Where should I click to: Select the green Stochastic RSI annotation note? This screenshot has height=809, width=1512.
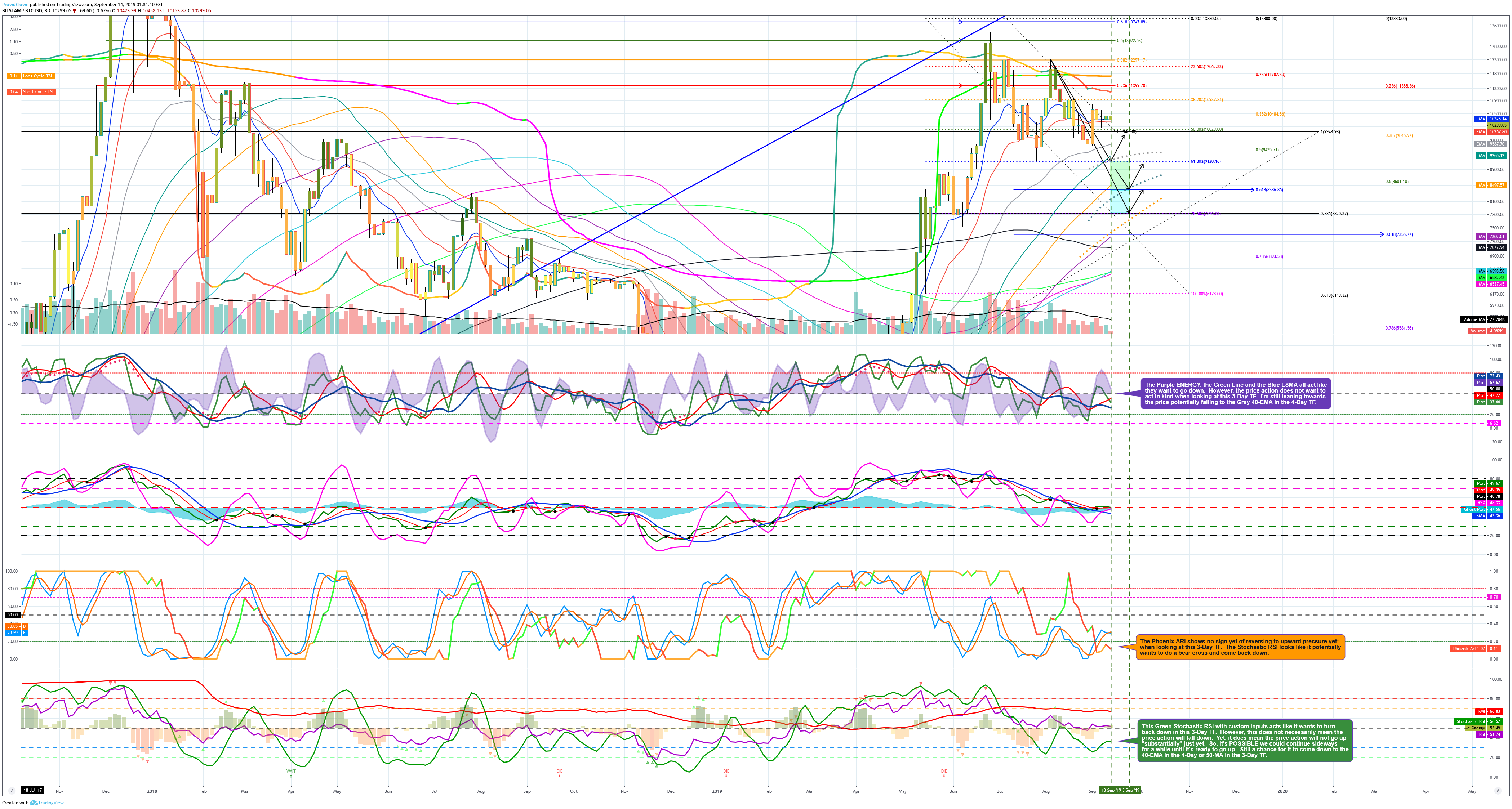(x=1245, y=741)
